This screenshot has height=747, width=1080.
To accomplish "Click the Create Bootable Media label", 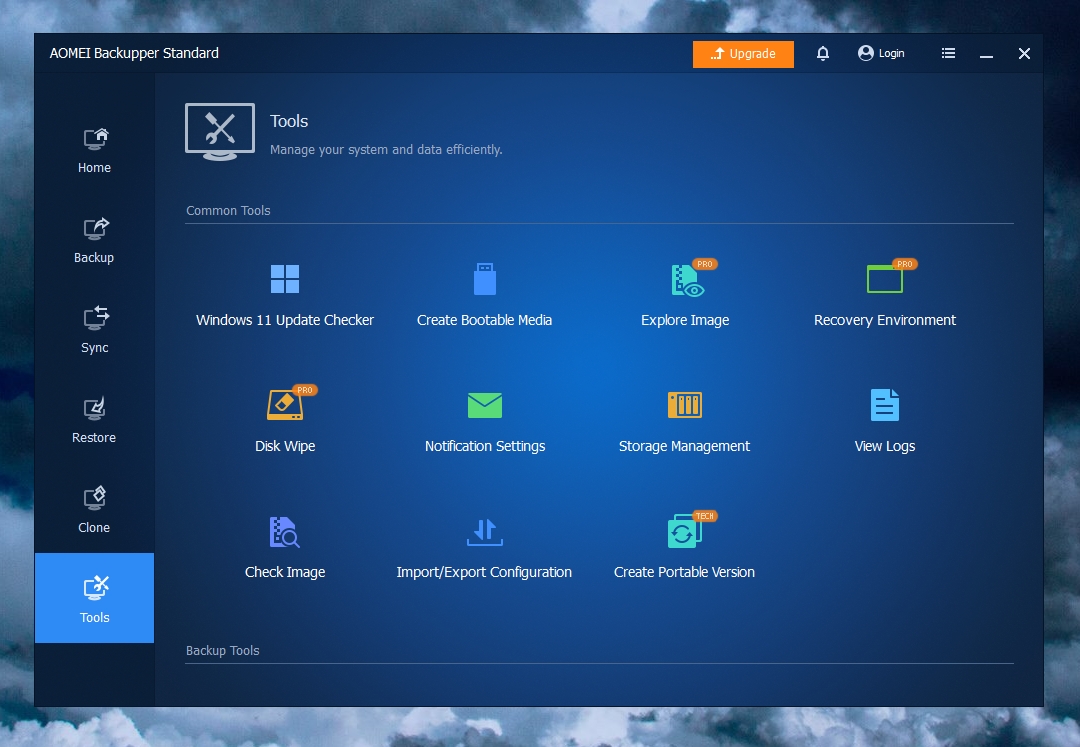I will coord(484,320).
